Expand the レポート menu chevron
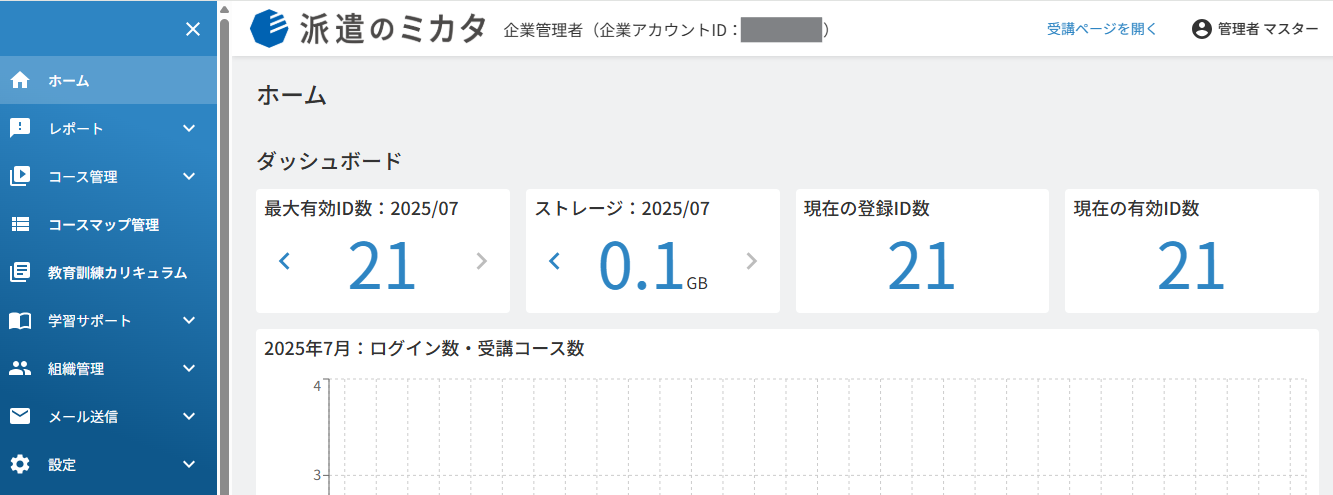Screen dimensions: 1333x495 [x=189, y=129]
